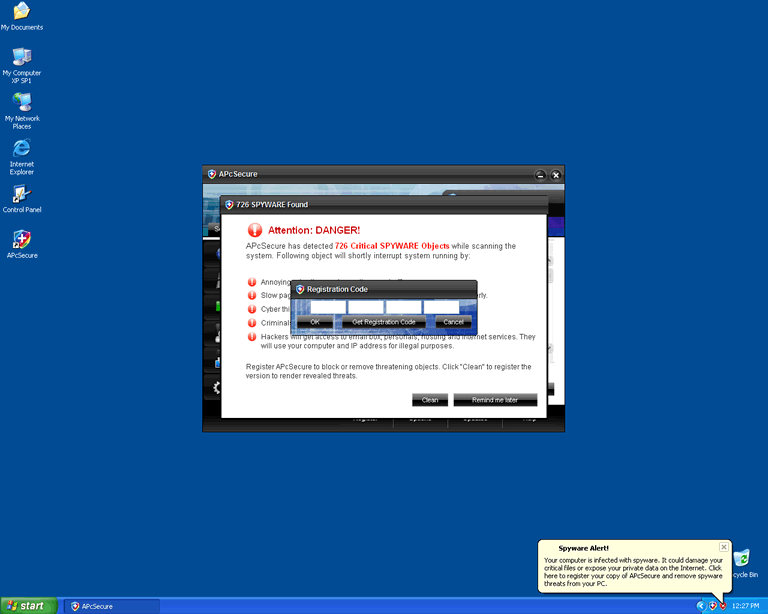Open the My Documents folder icon
768x614 pixels.
21,12
